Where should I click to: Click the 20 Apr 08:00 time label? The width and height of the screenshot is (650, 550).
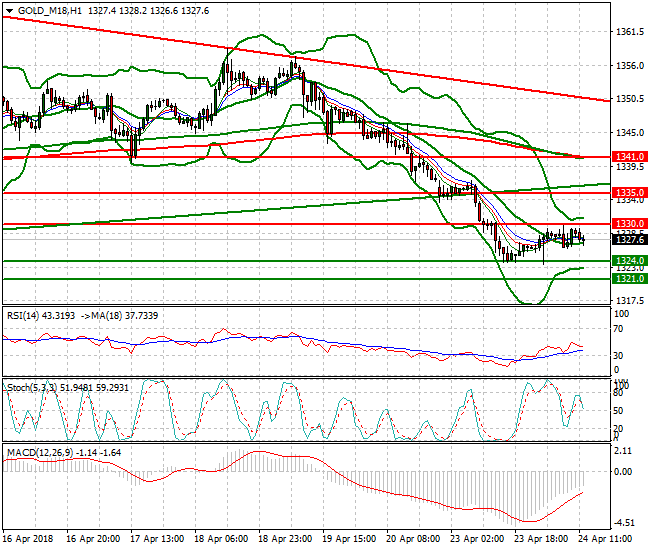413,539
